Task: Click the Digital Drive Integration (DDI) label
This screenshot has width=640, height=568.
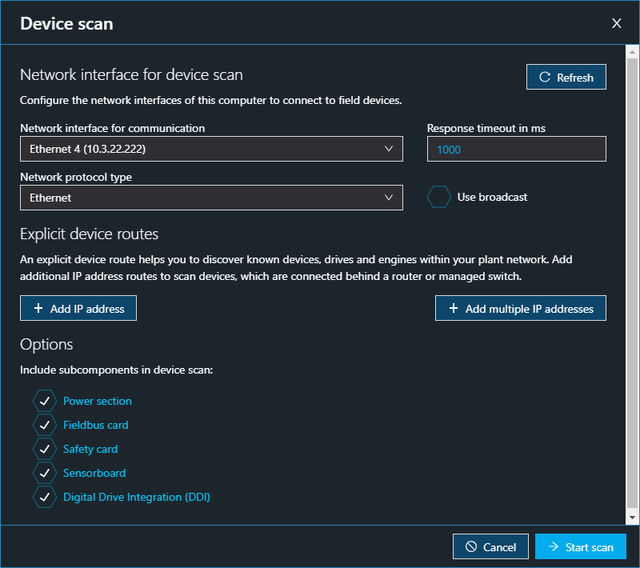Action: point(136,497)
